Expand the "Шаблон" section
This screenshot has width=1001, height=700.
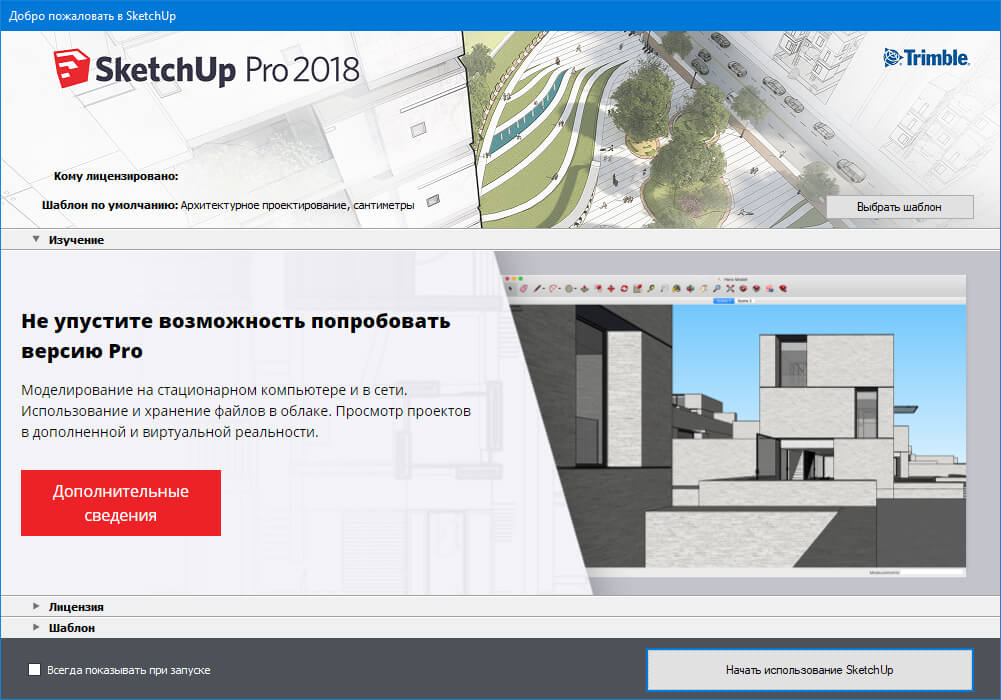(x=36, y=627)
